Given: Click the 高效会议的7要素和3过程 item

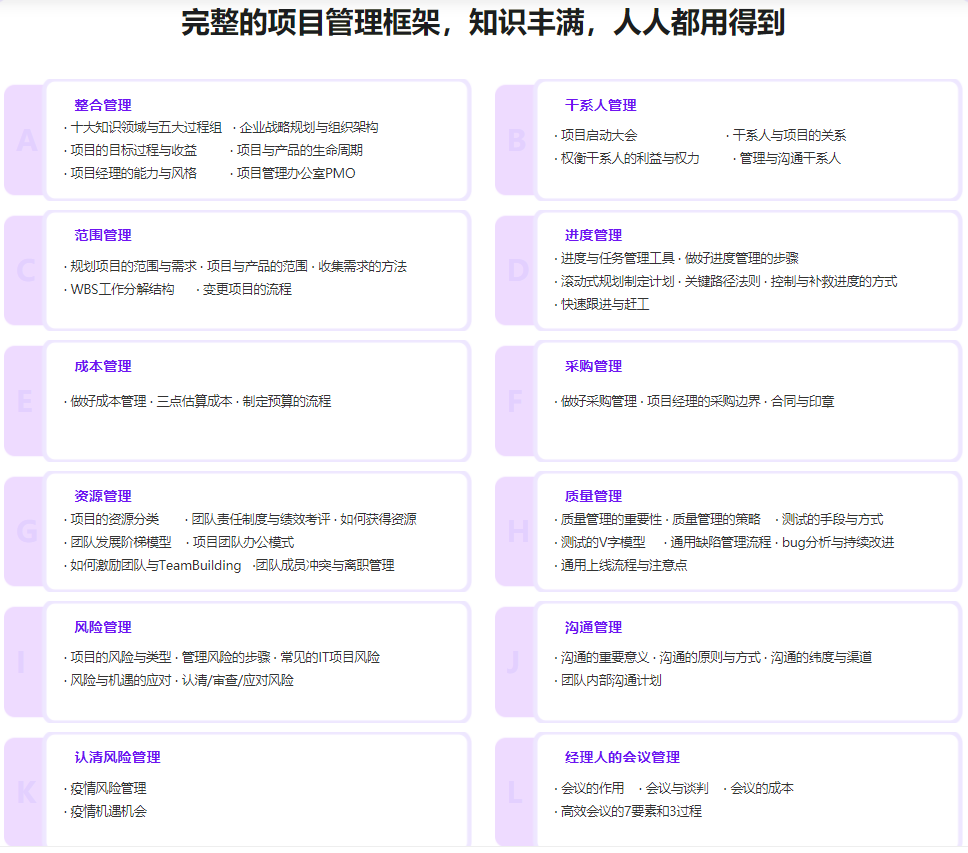Looking at the screenshot, I should (x=631, y=811).
